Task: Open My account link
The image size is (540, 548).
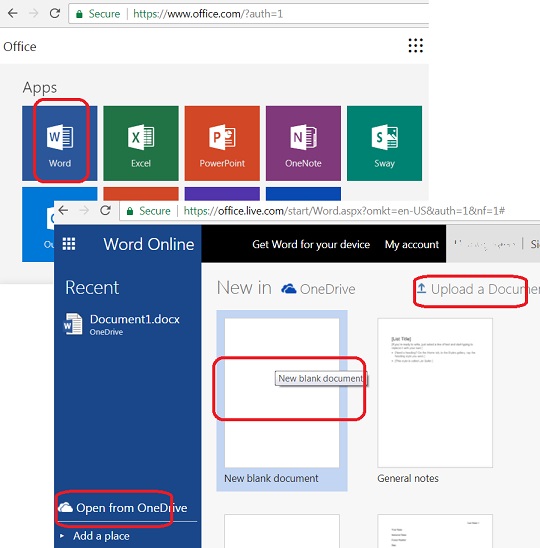Action: click(x=412, y=244)
